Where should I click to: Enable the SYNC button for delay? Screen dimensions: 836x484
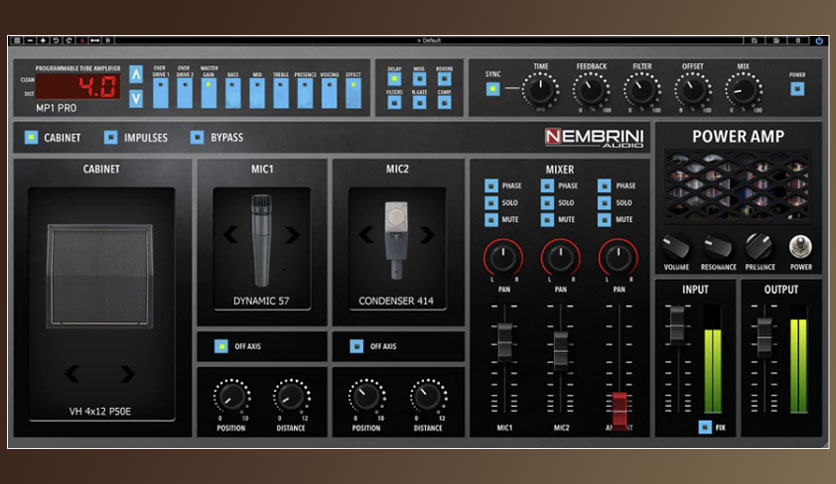tap(493, 88)
